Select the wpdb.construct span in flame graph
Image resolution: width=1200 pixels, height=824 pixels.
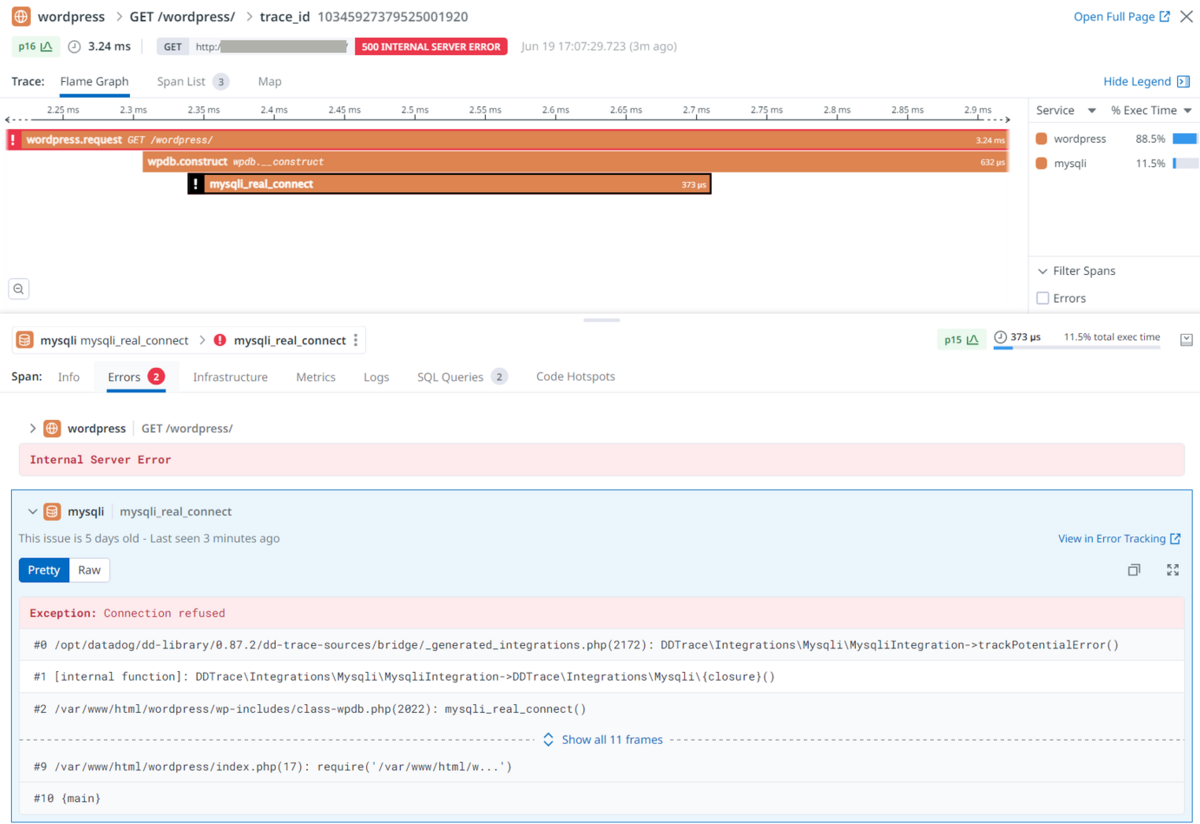pos(575,162)
